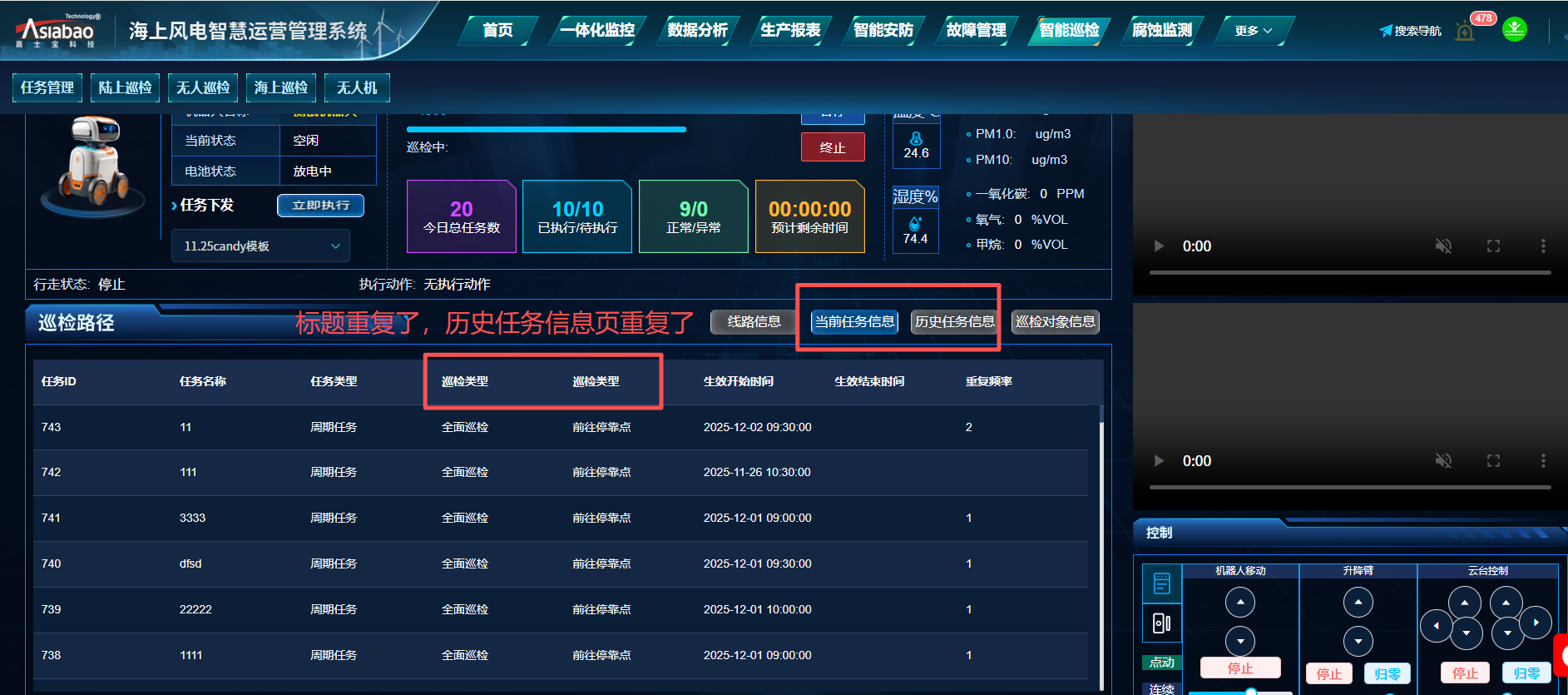Screen dimensions: 1568x695
Task: Click the green man-overboard icon in header
Action: [x=1514, y=30]
